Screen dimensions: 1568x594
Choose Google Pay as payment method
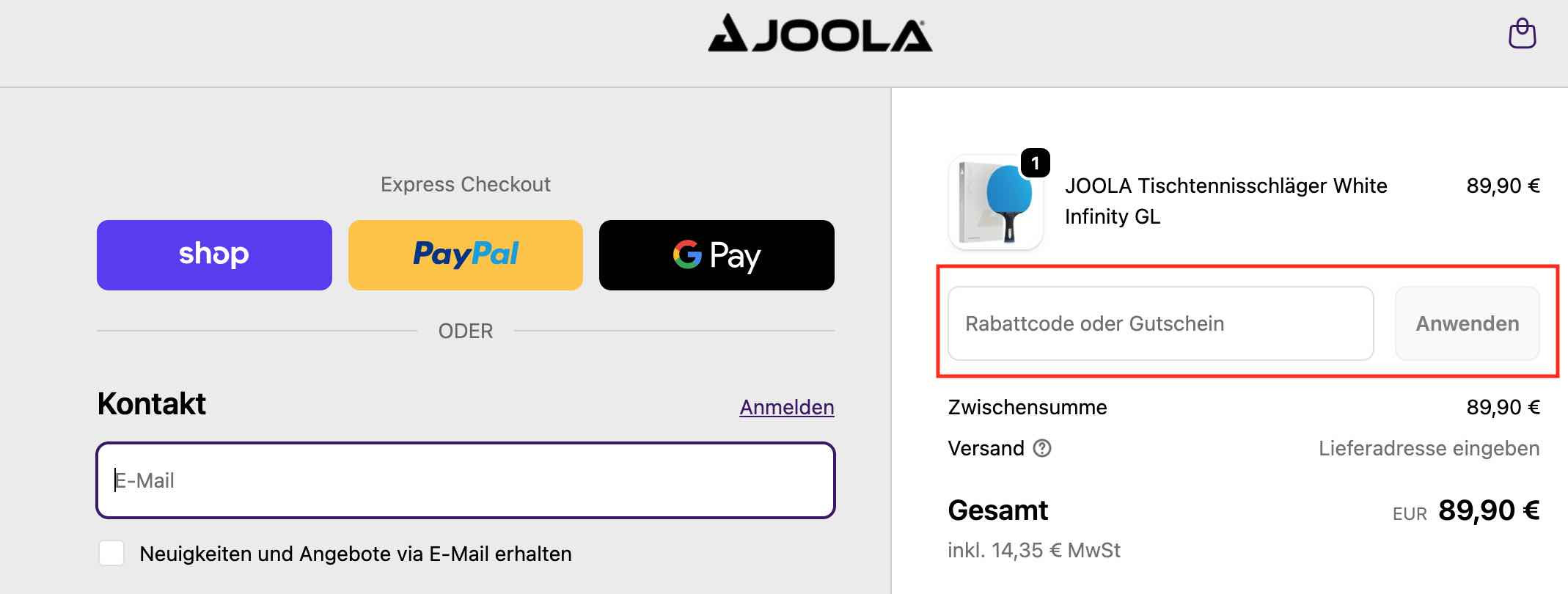[716, 255]
